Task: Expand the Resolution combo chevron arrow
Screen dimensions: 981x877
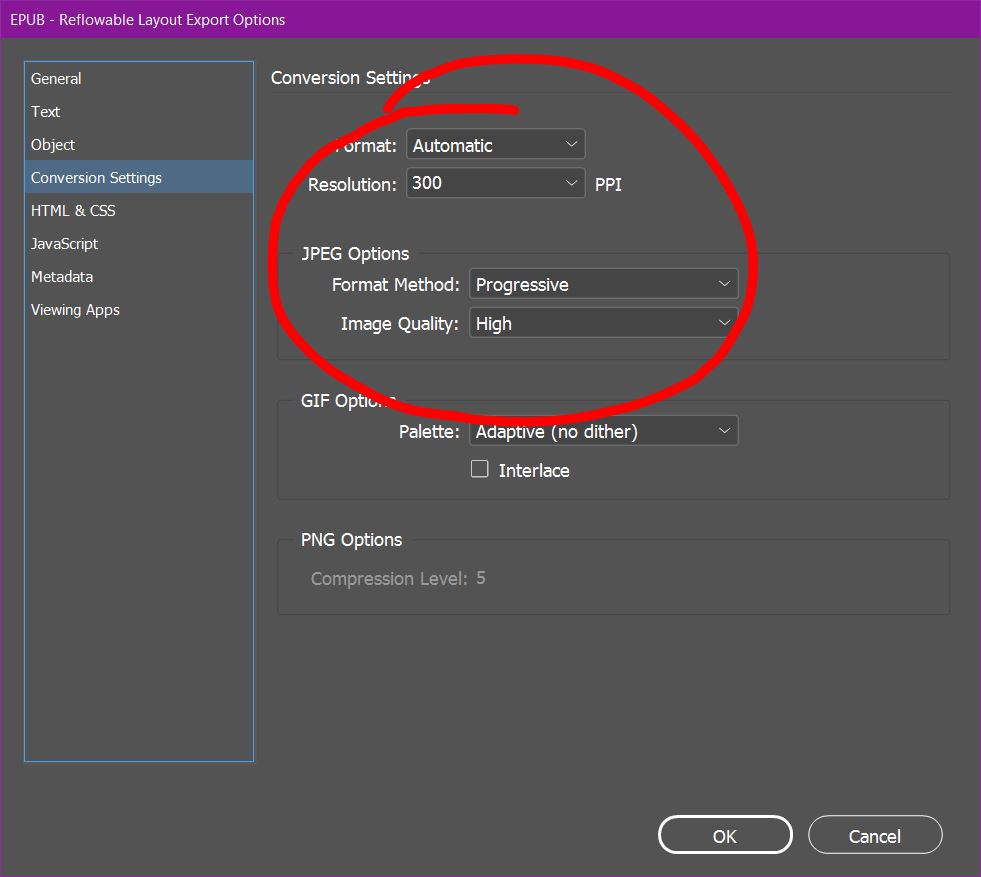Action: click(571, 182)
